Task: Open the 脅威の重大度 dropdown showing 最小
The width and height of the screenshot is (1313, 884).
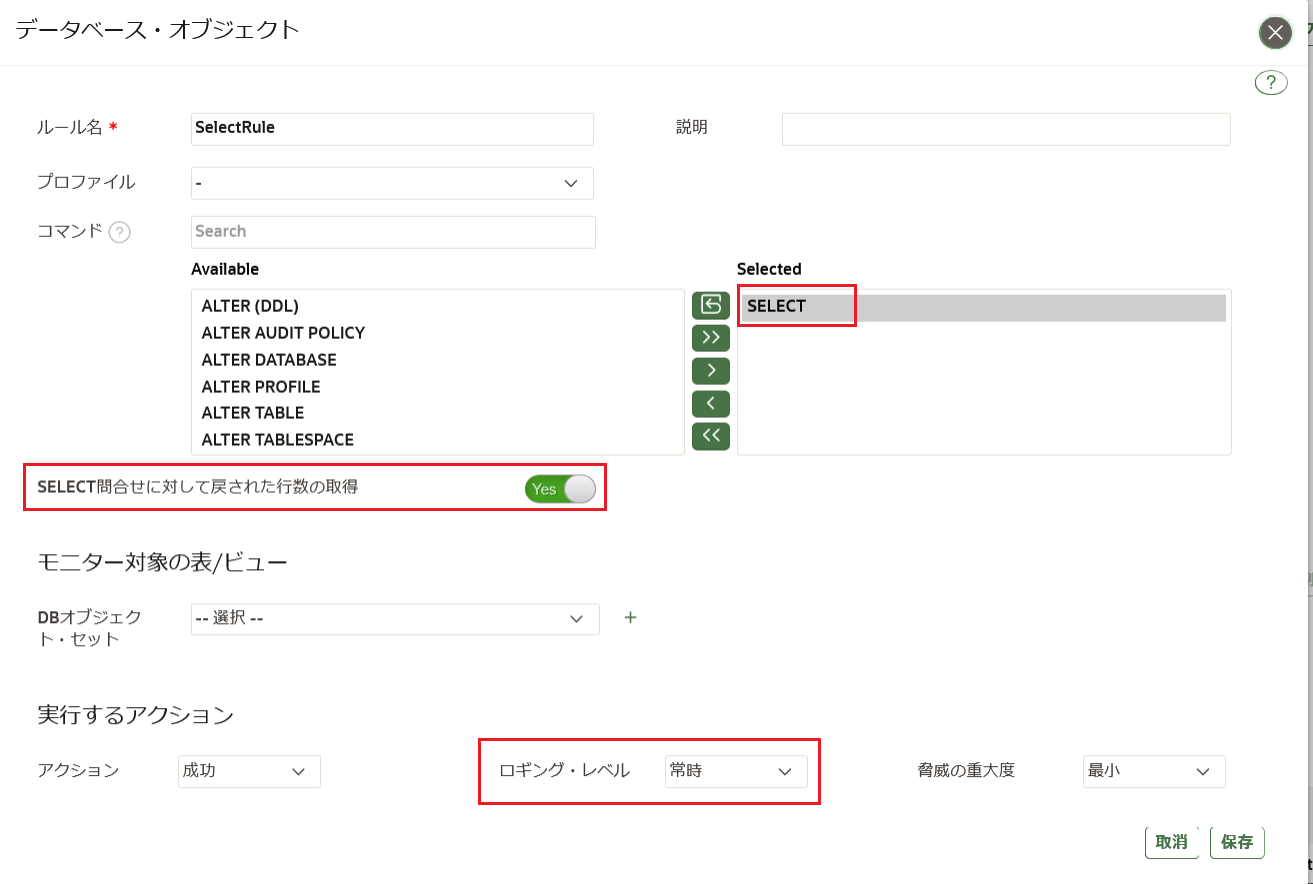Action: [x=1154, y=771]
